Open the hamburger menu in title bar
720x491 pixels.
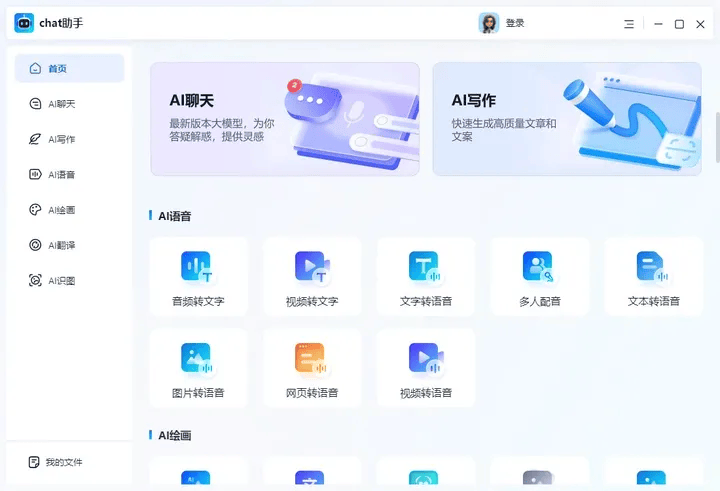tap(629, 24)
